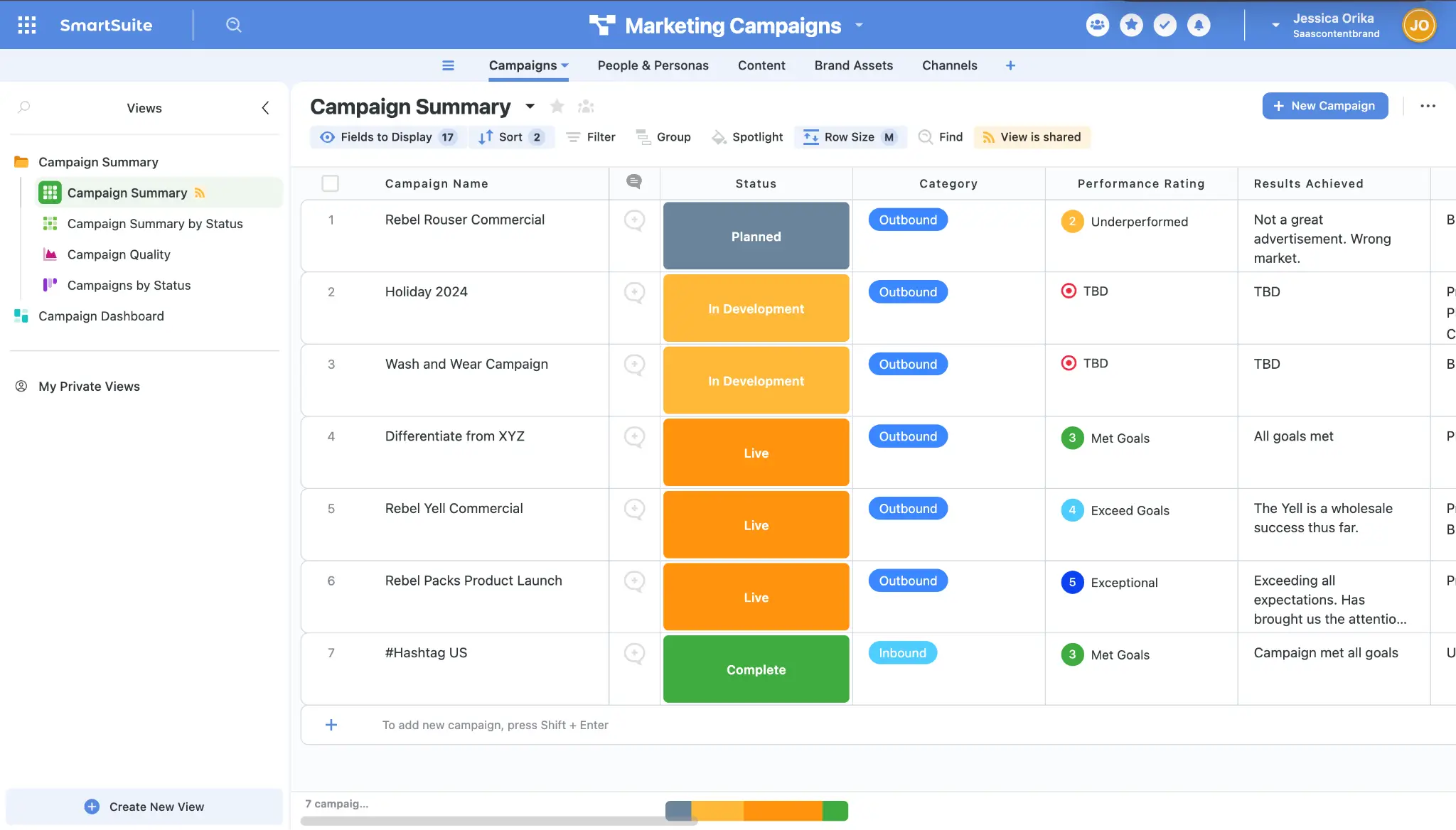This screenshot has height=830, width=1456.
Task: Switch to Brand Assets tab
Action: (x=853, y=65)
